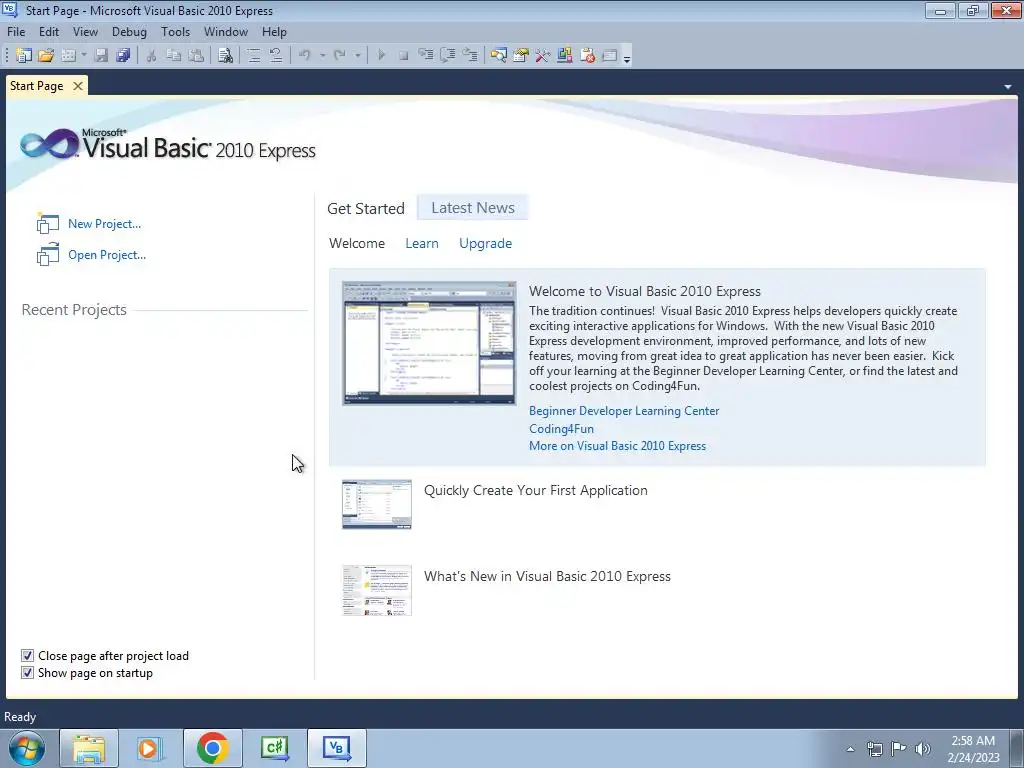This screenshot has width=1024, height=768.
Task: Click the New Project icon beside the link
Action: click(48, 223)
